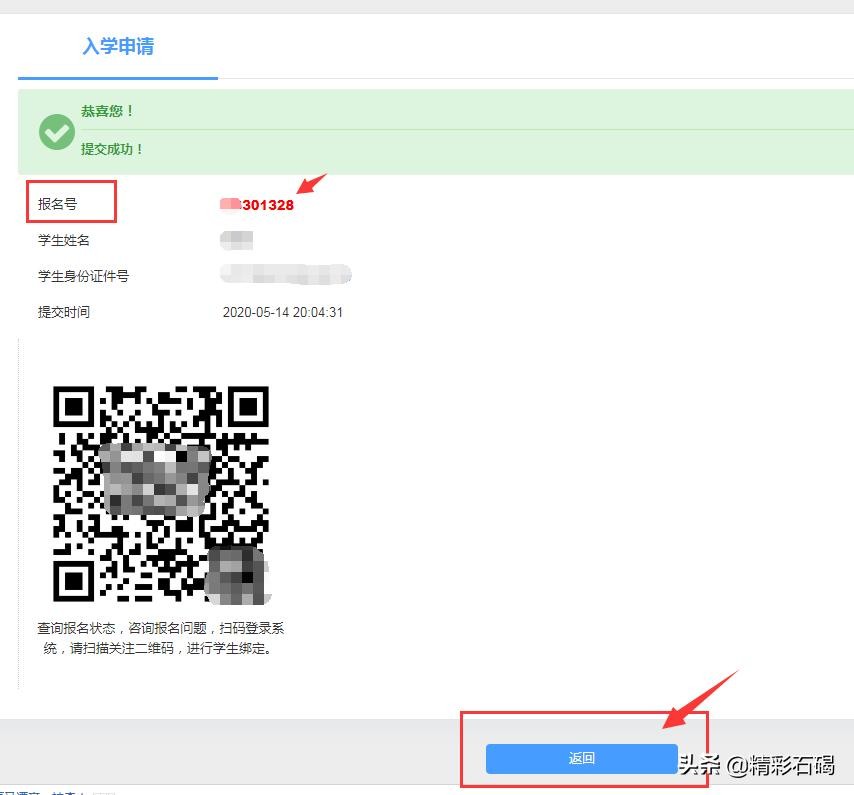Click the 学生身份证件号 label
Screen dimensions: 854x795
[x=83, y=276]
